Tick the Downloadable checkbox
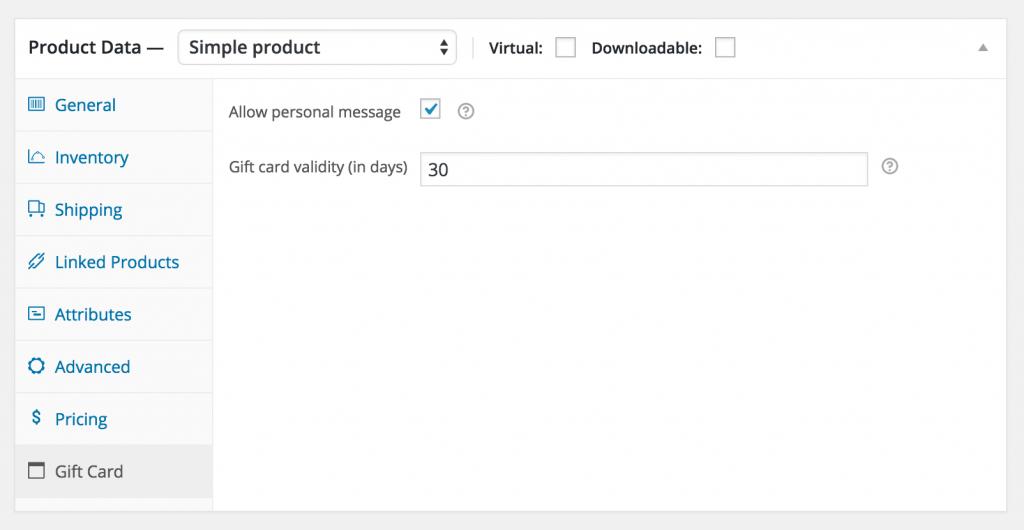 [x=725, y=48]
